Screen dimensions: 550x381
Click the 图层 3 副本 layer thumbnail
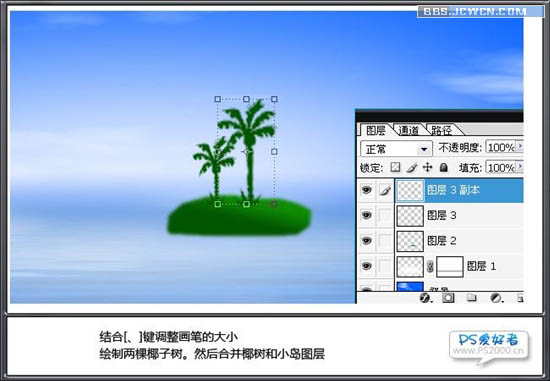point(410,190)
